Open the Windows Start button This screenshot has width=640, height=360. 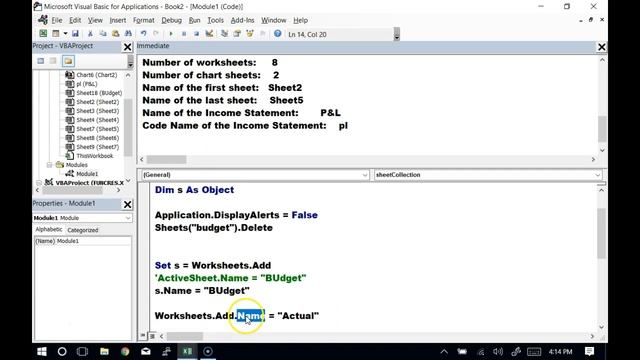tap(42, 351)
